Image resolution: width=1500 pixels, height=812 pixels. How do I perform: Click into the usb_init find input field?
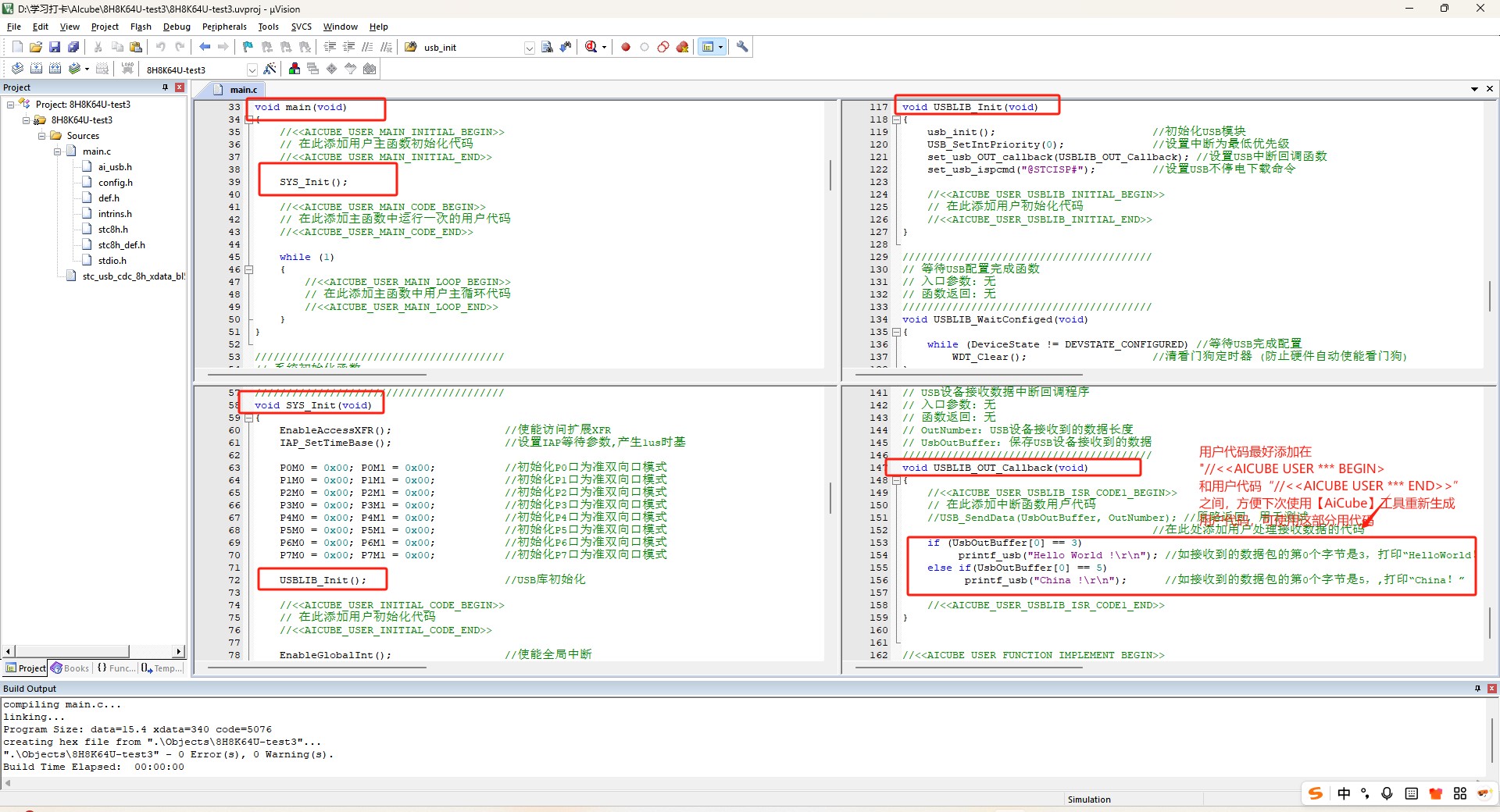472,48
